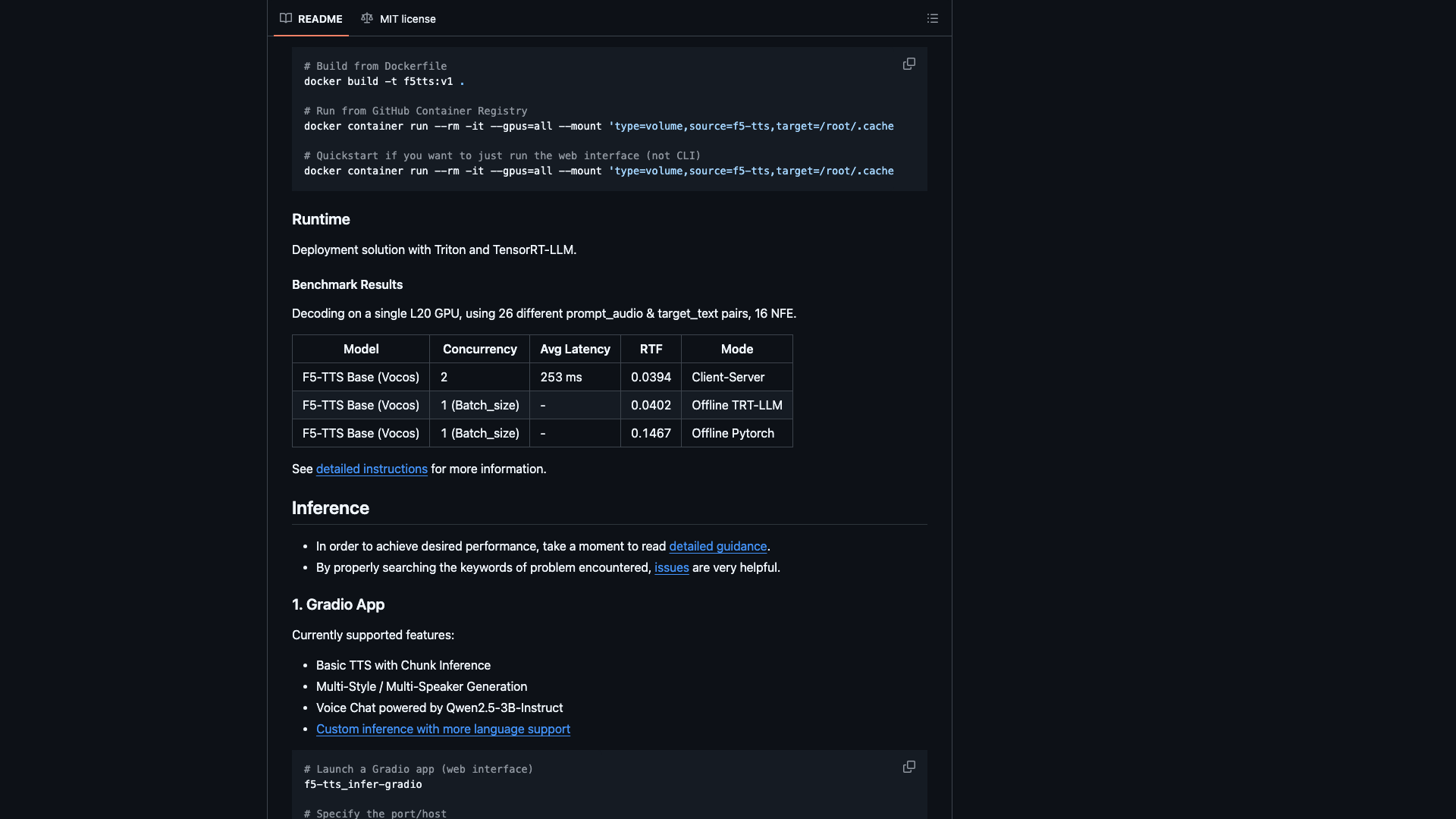The image size is (1456, 819).
Task: Copy the Docker commands code block
Action: (908, 64)
